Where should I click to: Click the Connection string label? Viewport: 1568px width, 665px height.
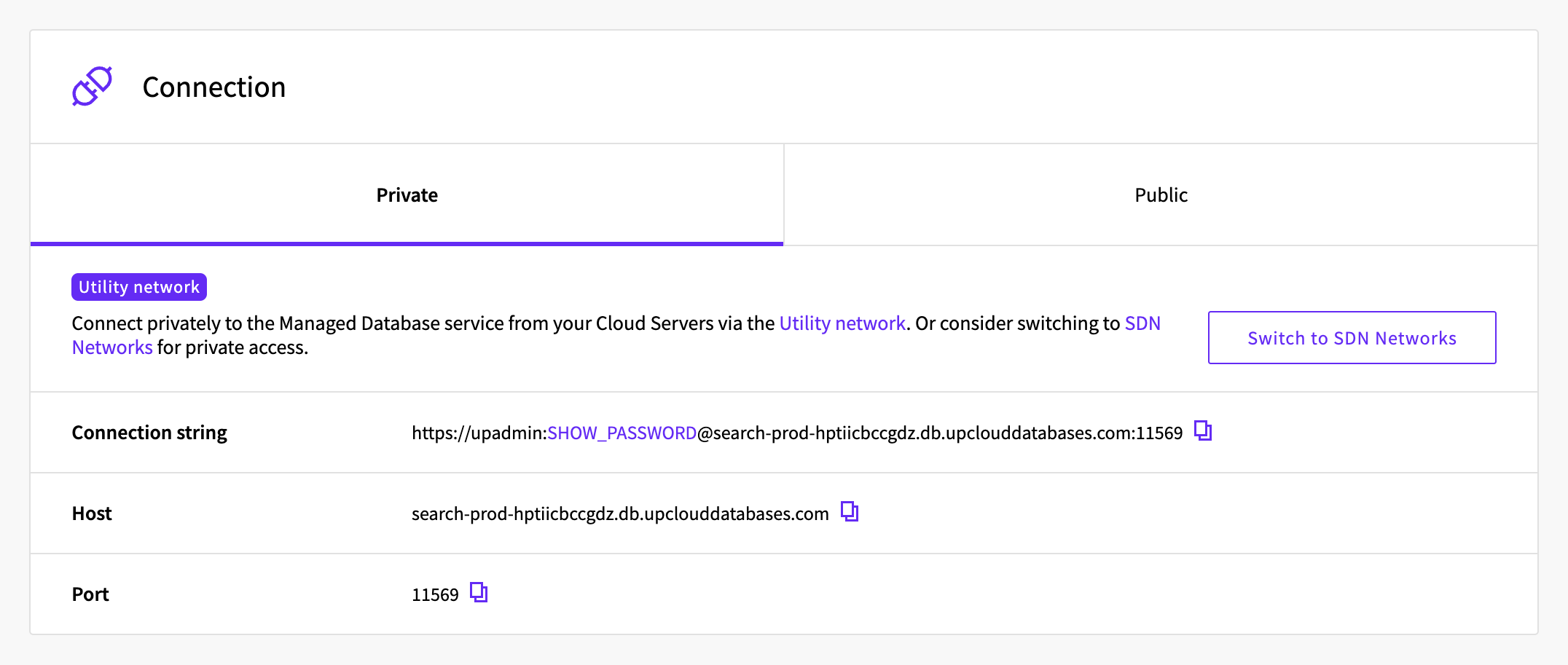tap(149, 433)
